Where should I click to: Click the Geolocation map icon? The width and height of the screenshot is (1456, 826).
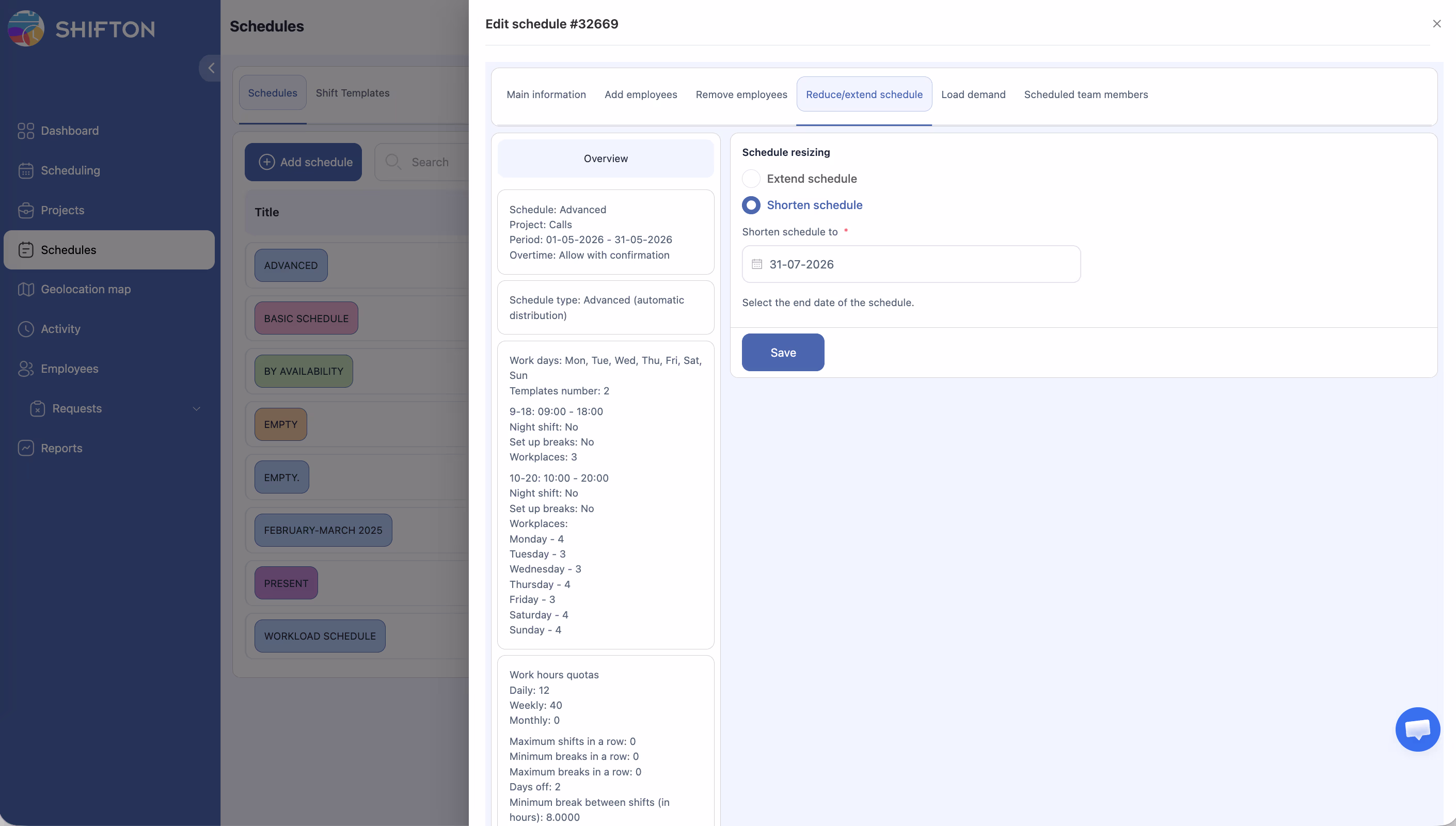coord(25,289)
